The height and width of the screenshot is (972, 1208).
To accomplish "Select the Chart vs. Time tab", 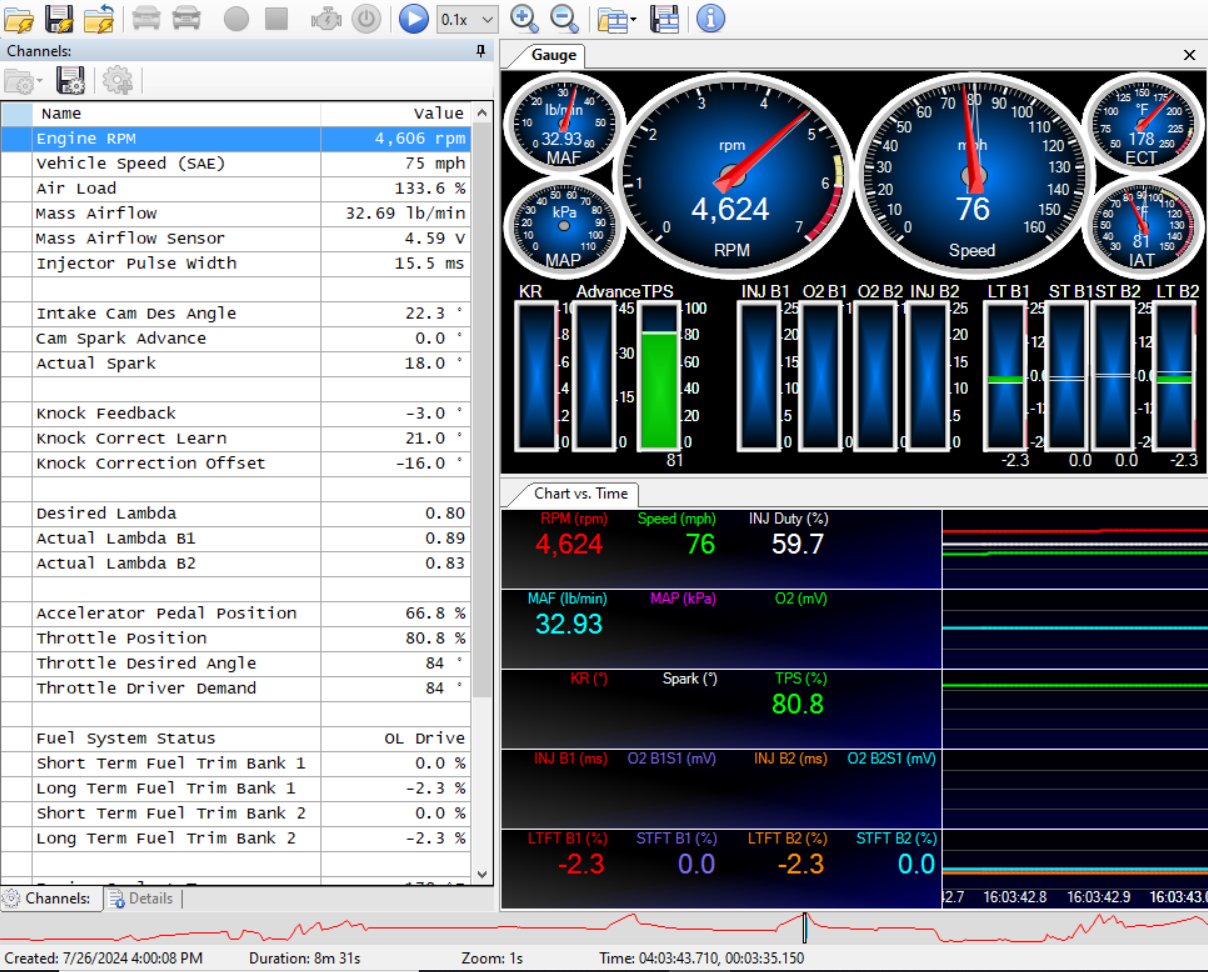I will click(x=581, y=493).
